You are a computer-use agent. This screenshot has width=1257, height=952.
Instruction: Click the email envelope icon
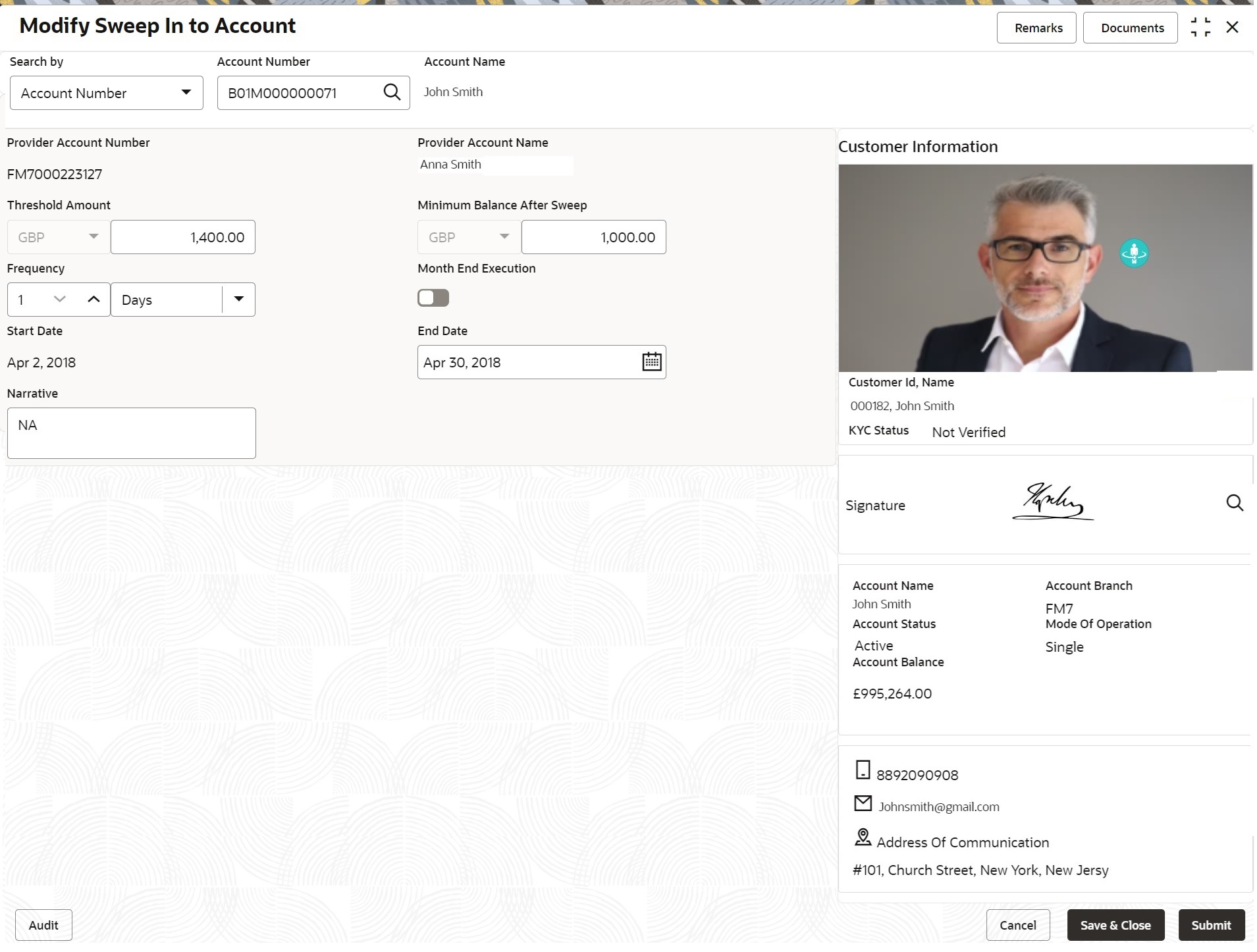[x=863, y=803]
